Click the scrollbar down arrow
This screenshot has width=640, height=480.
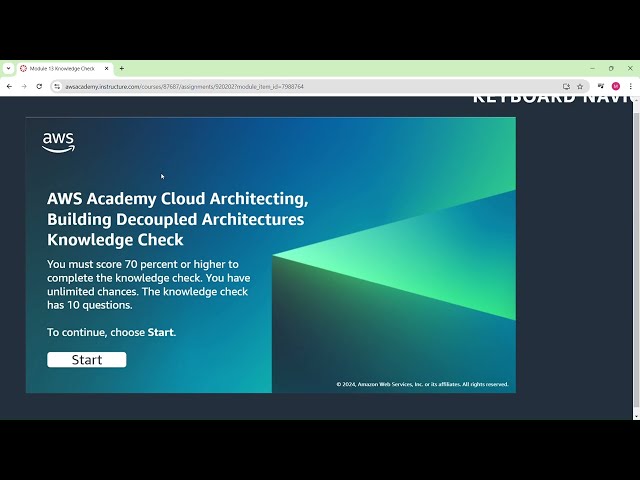[x=636, y=416]
